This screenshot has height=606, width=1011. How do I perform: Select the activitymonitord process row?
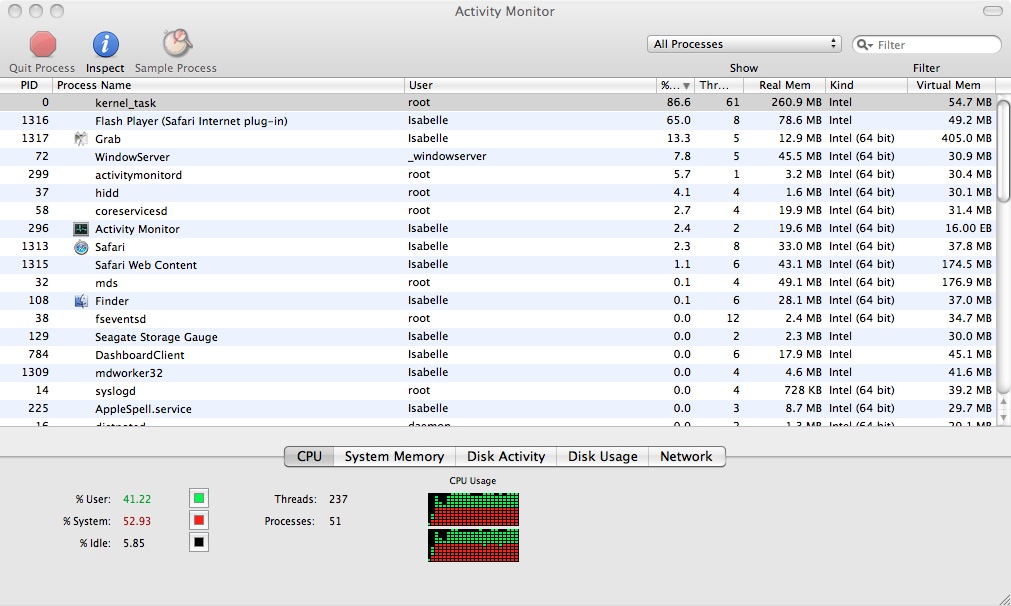point(498,175)
